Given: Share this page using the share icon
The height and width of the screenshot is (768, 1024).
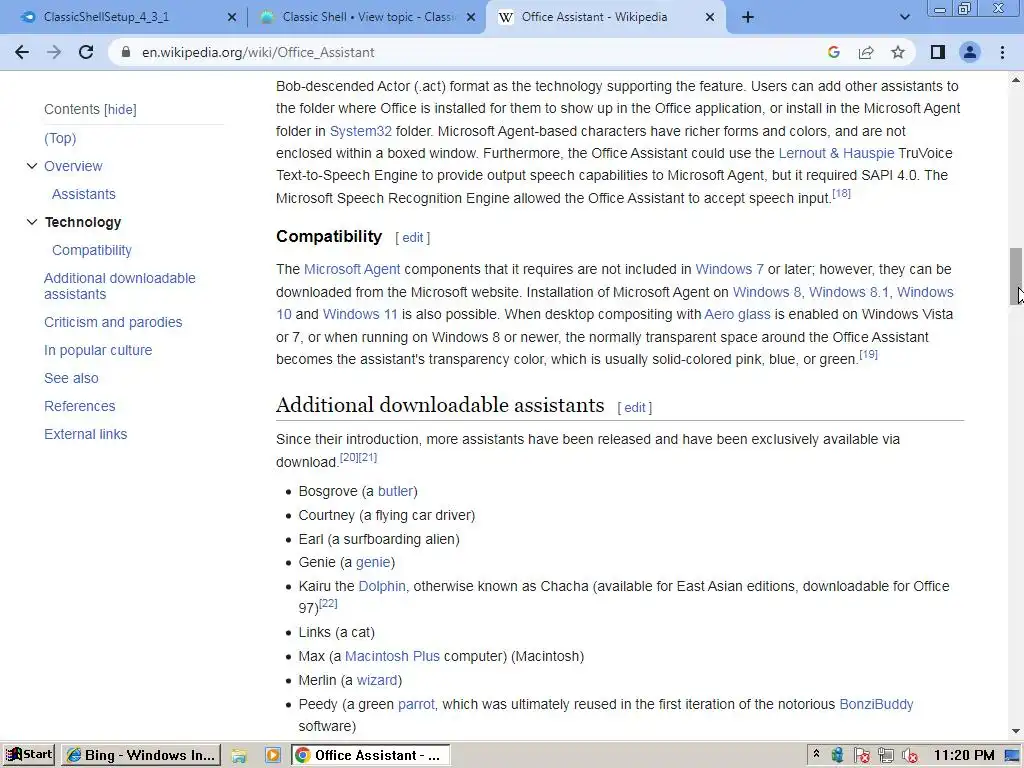Looking at the screenshot, I should (866, 52).
